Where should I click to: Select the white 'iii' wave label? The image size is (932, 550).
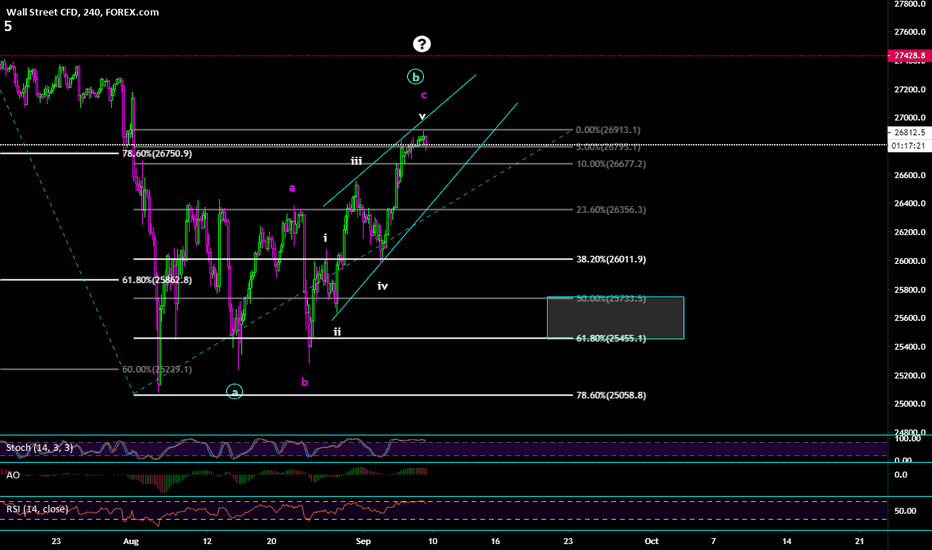(356, 161)
